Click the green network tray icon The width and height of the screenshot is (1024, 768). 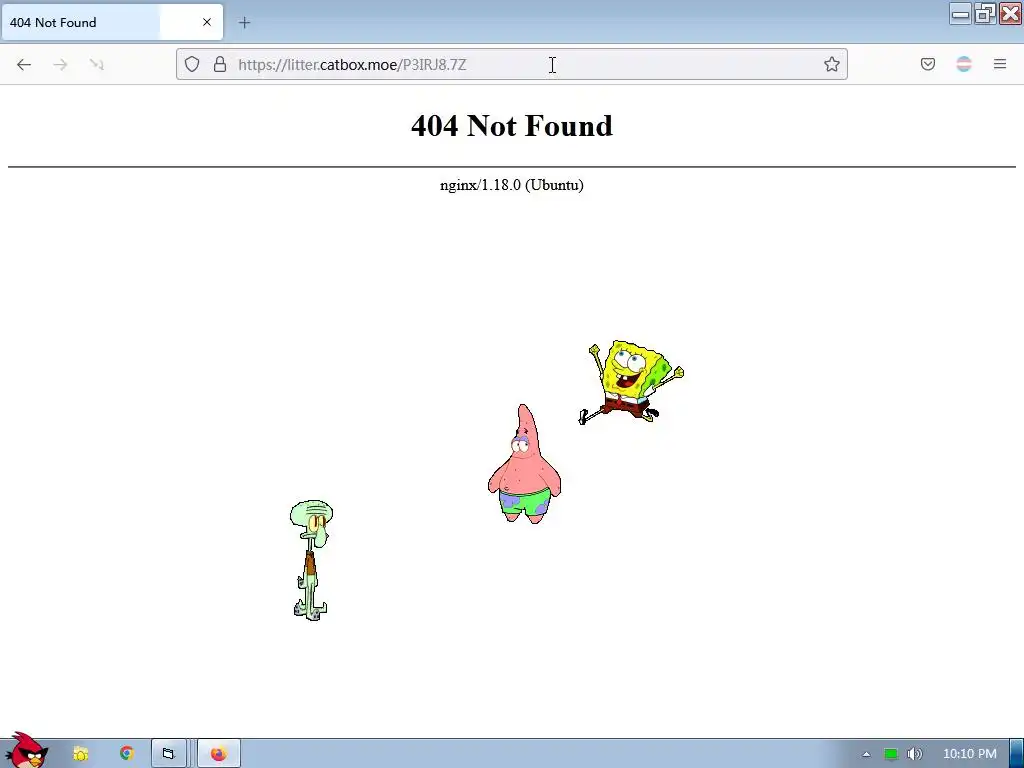click(891, 754)
